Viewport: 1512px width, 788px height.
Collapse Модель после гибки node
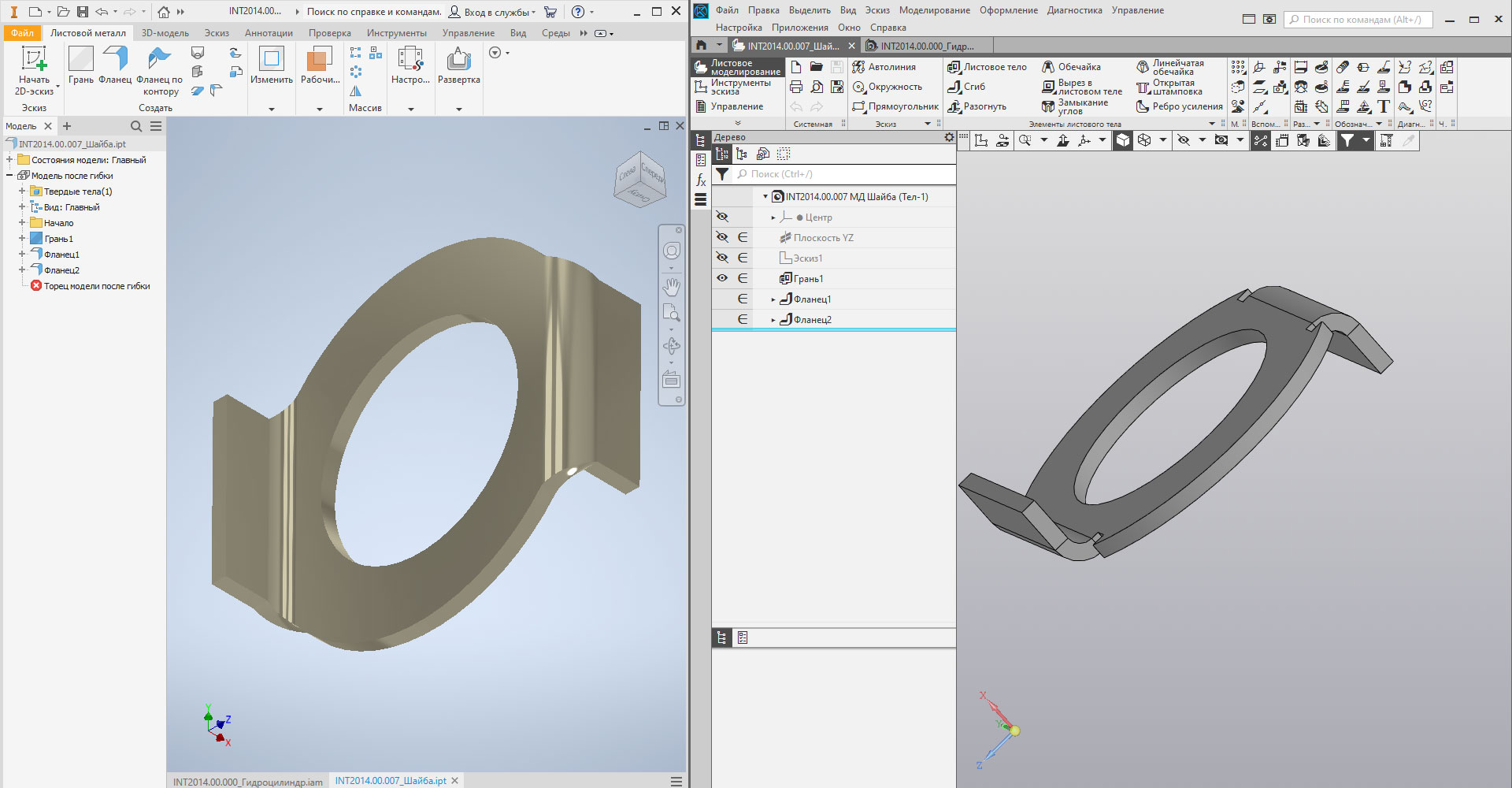coord(9,176)
